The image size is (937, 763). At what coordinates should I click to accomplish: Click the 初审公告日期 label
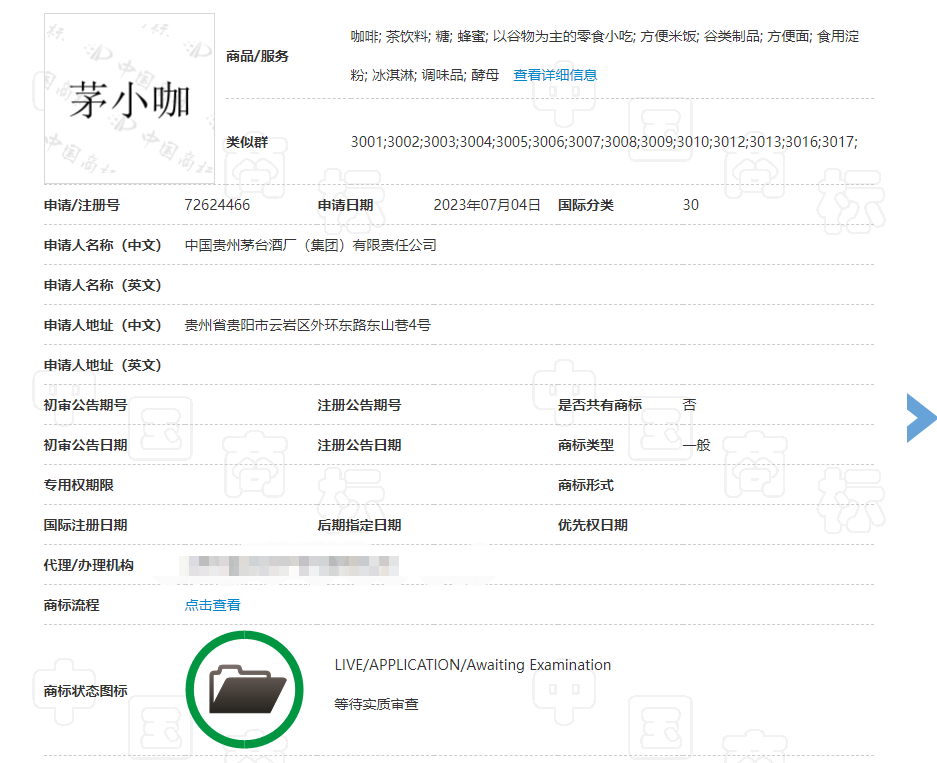point(85,445)
